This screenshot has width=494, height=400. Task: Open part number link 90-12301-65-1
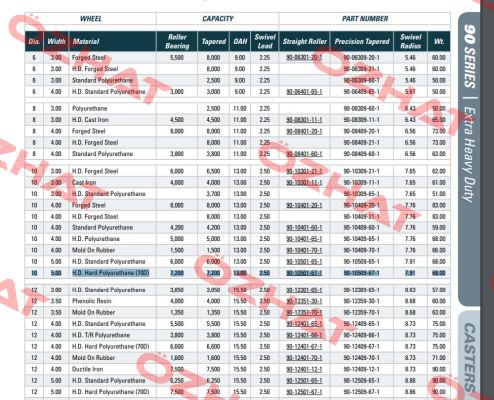click(304, 290)
